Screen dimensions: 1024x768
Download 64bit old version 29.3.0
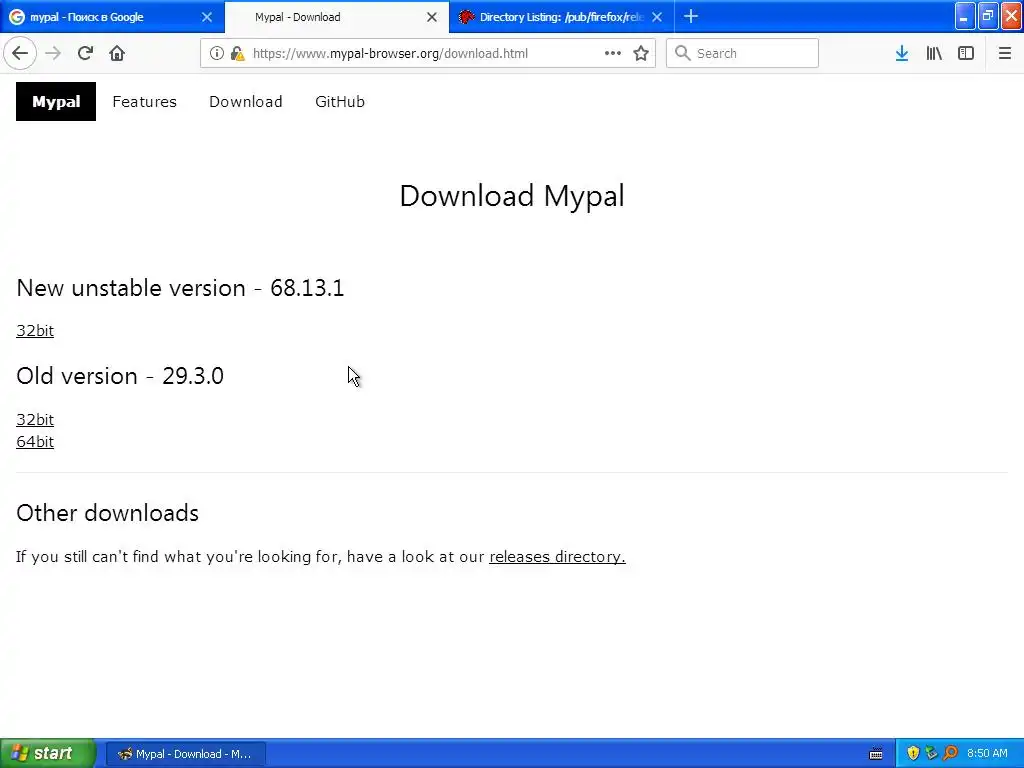pos(35,442)
